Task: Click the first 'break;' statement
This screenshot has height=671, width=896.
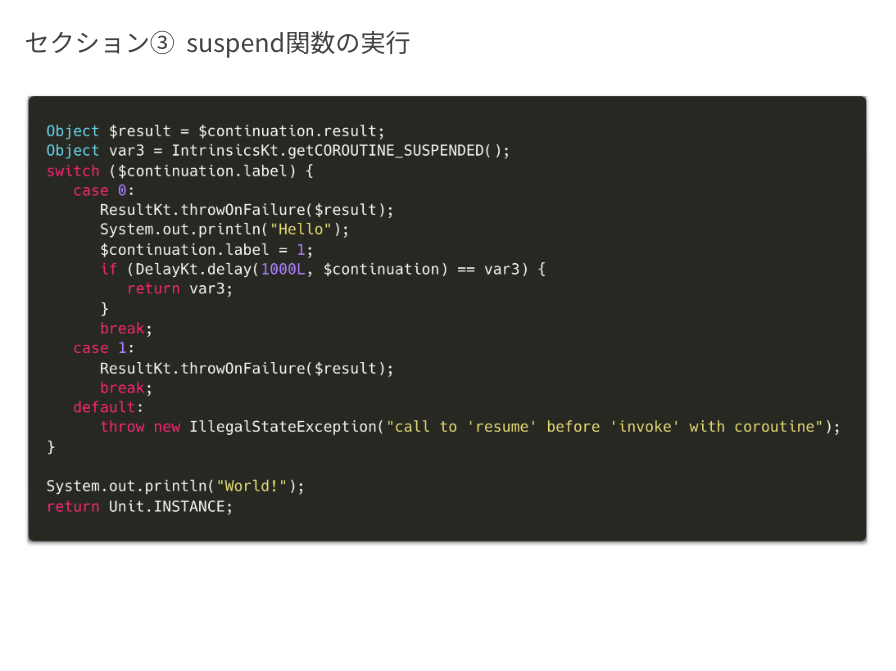Action: 126,329
